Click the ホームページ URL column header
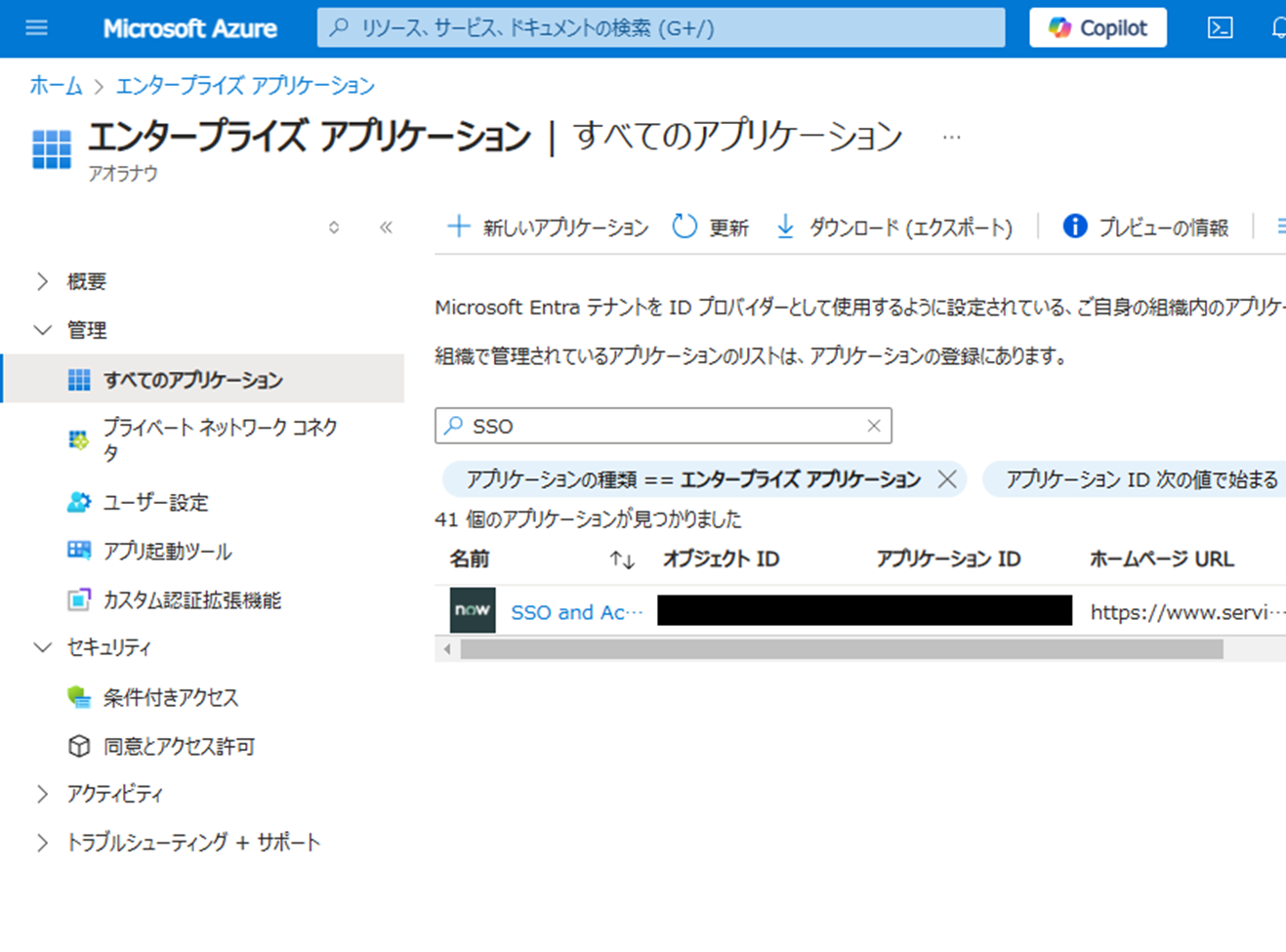1286x952 pixels. [x=1162, y=559]
